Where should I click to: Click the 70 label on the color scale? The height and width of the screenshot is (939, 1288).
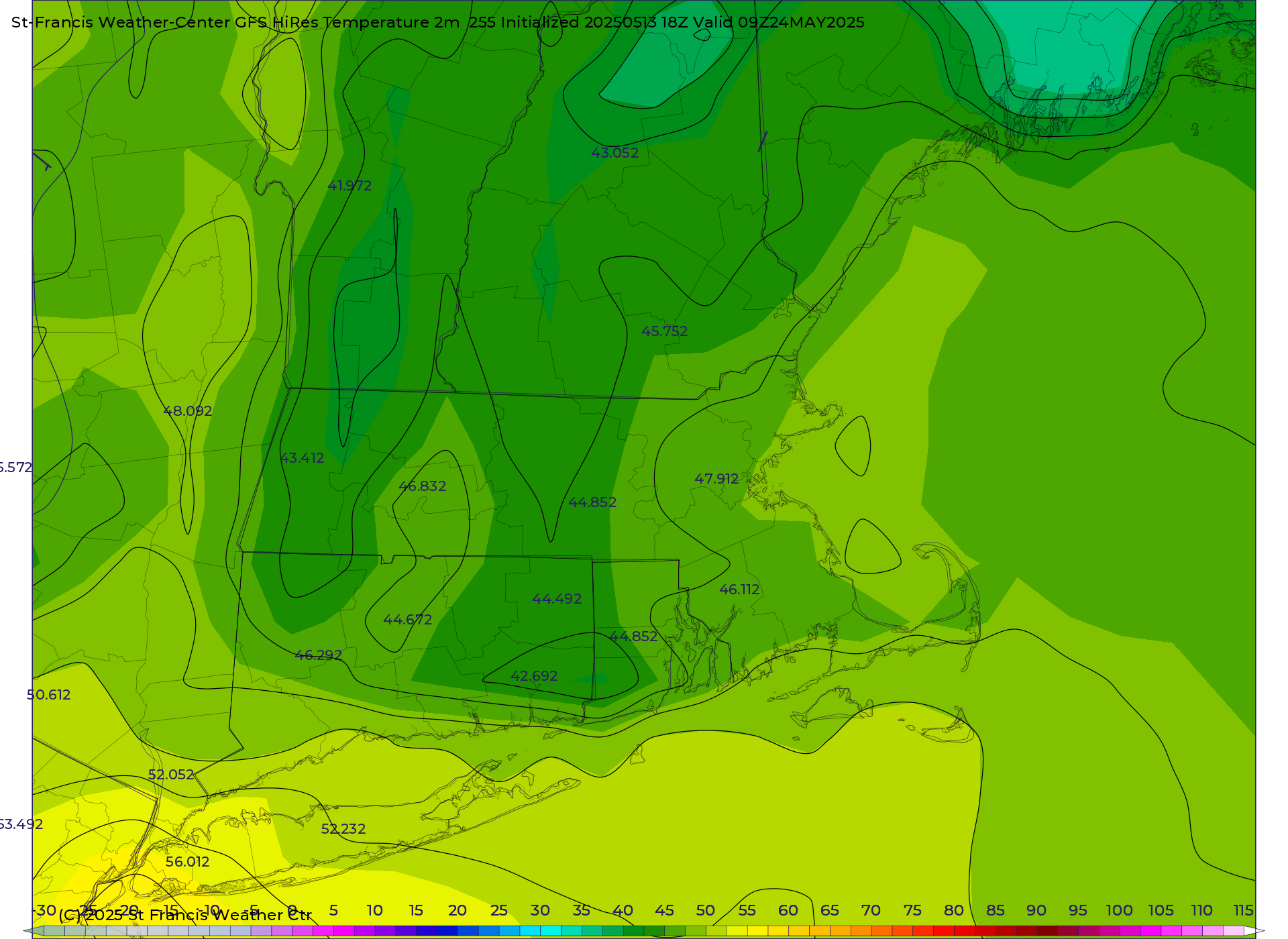[x=871, y=911]
